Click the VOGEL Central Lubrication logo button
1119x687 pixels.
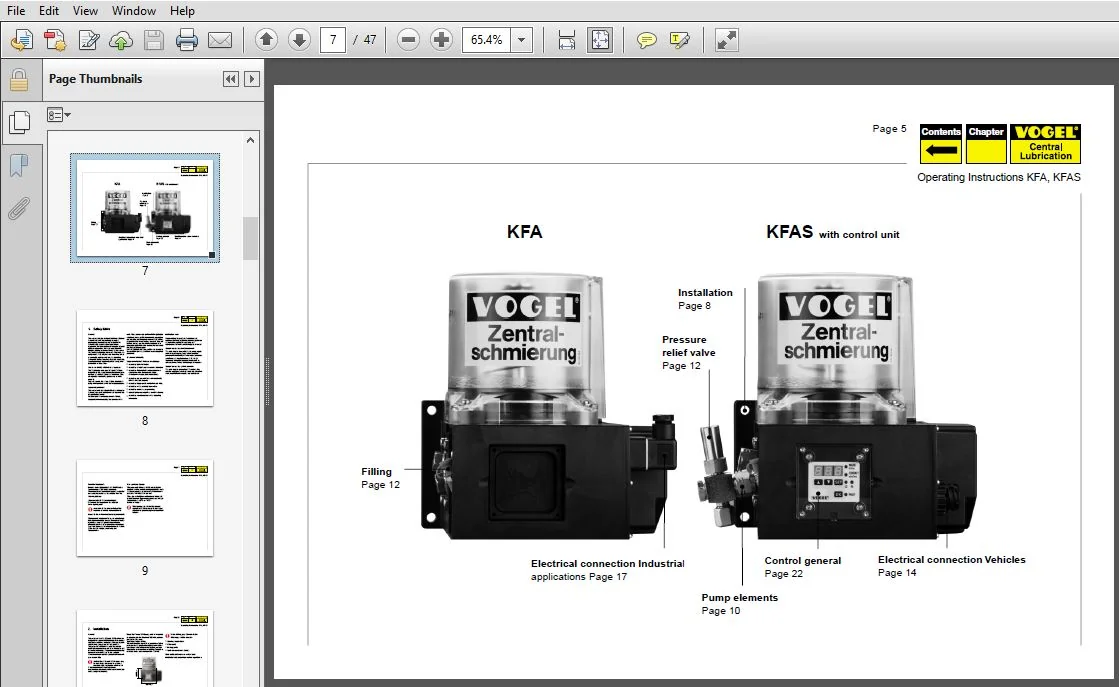coord(1045,144)
